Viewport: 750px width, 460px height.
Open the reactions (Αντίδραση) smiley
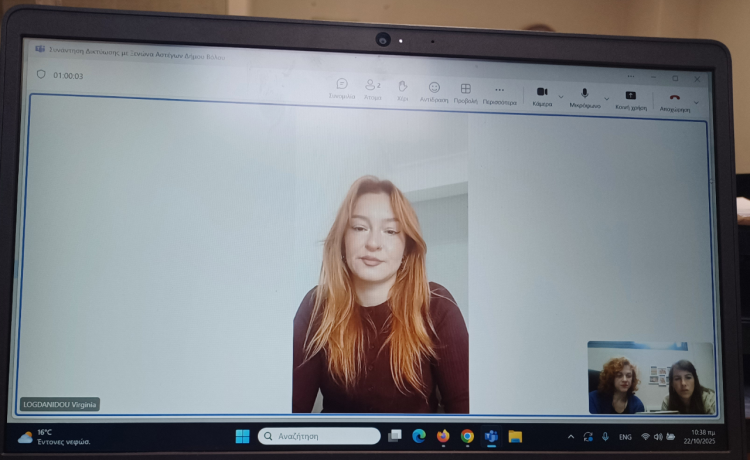[x=434, y=91]
